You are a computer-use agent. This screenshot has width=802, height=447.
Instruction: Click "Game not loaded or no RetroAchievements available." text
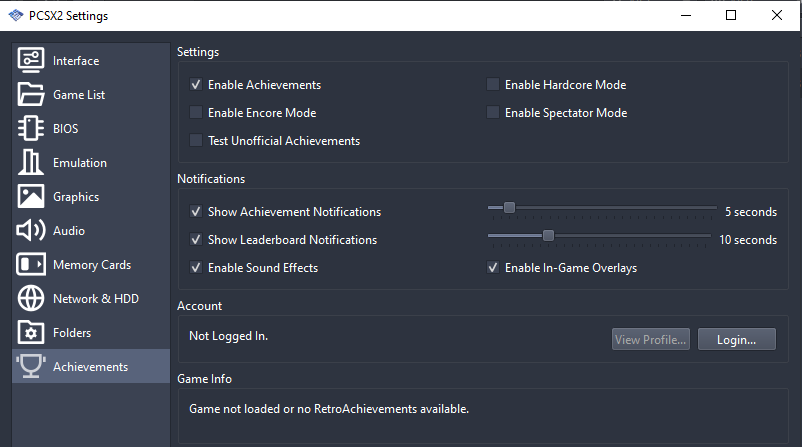point(329,409)
